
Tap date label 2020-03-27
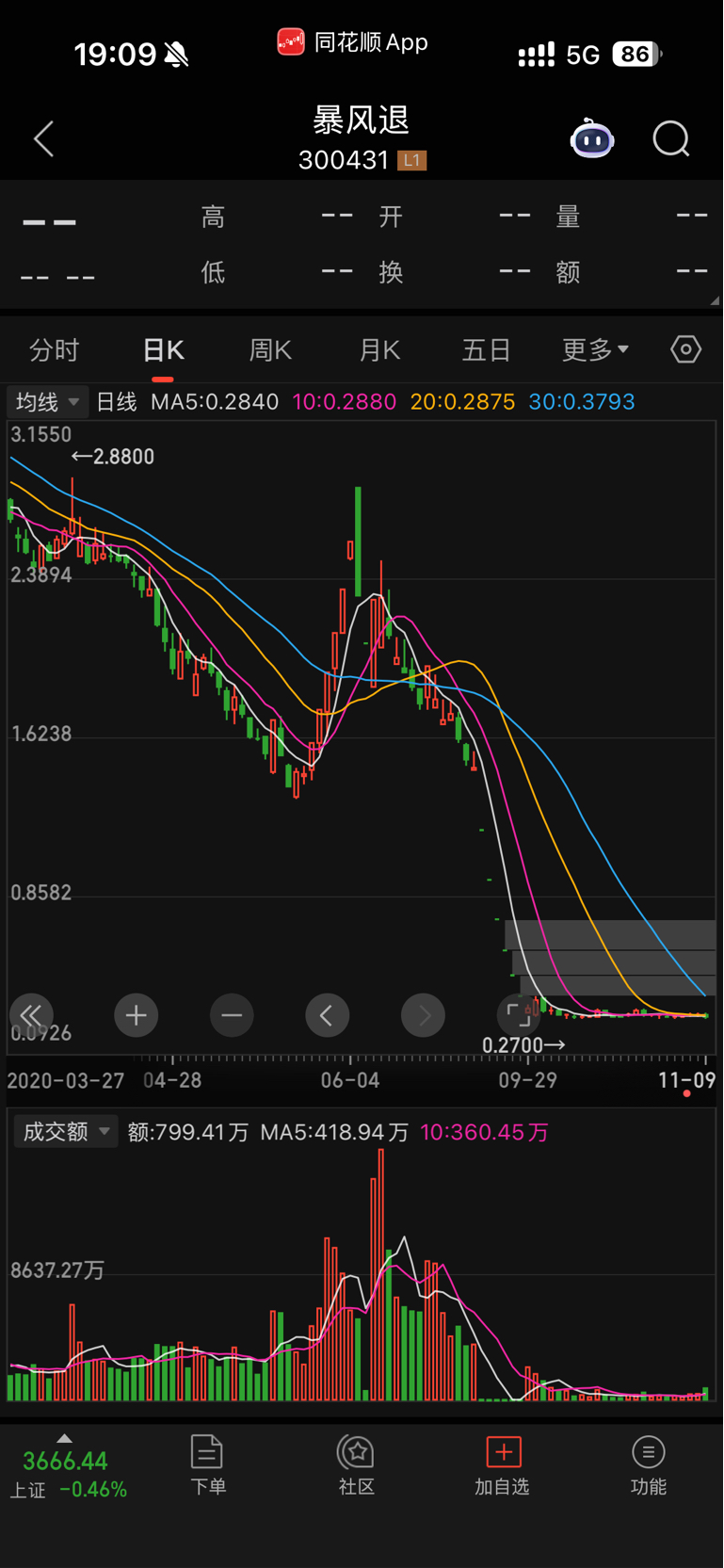pyautogui.click(x=66, y=1080)
